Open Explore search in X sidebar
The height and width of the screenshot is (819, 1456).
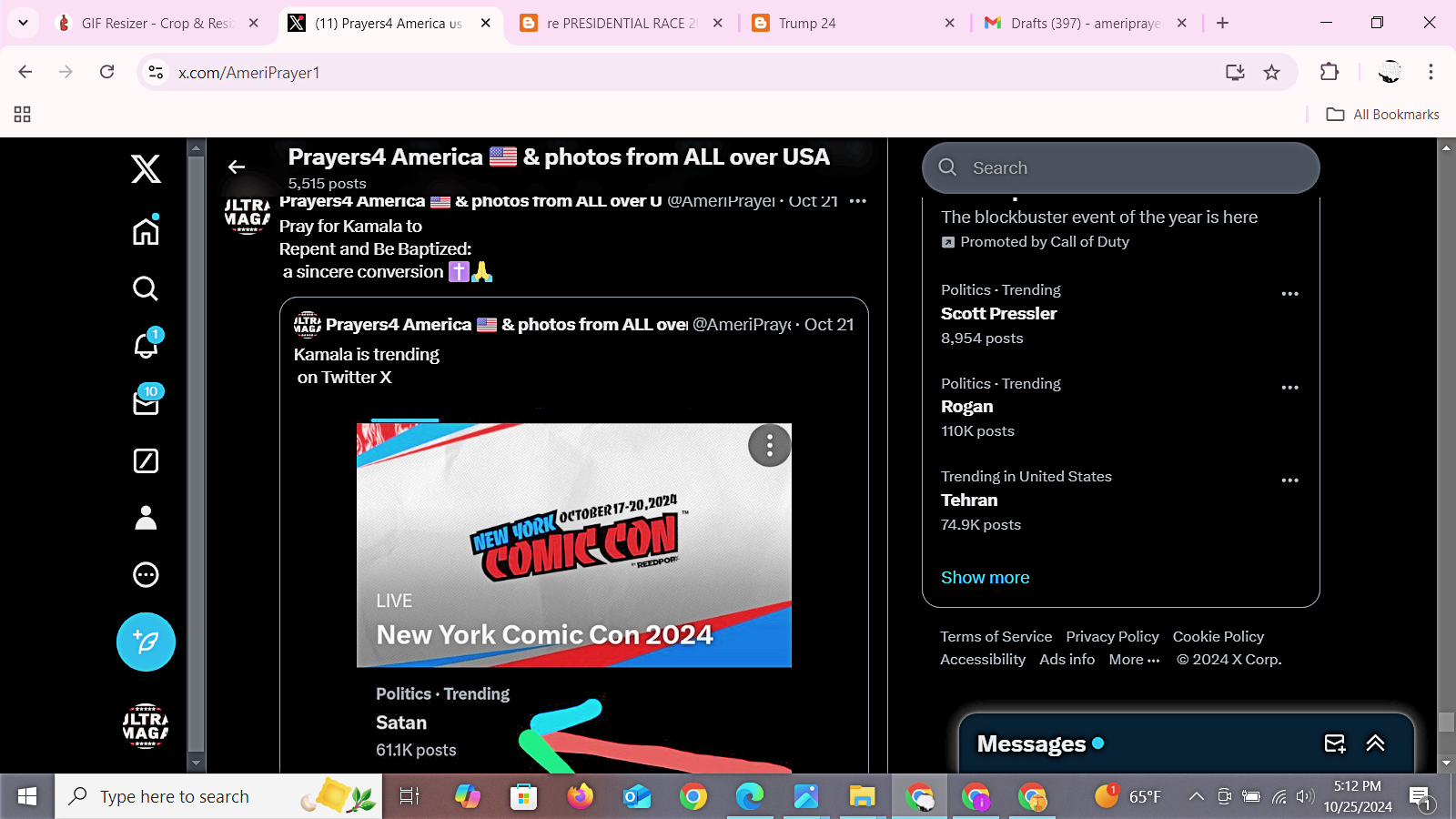[x=146, y=288]
